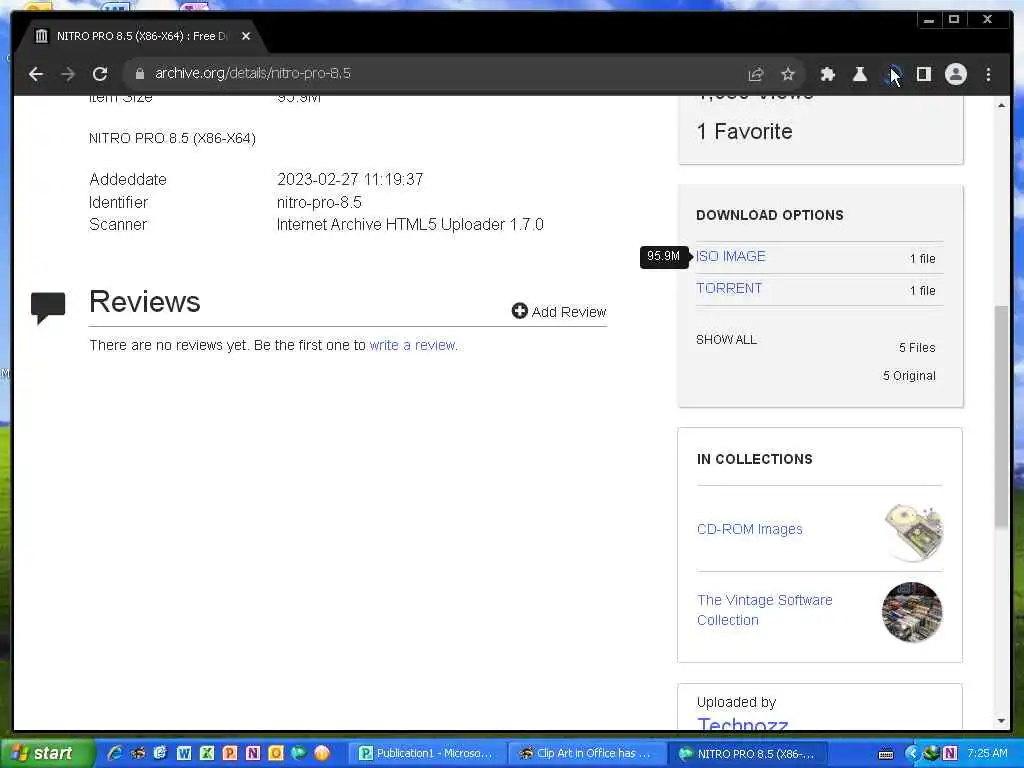Screen dimensions: 1024x768
Task: Toggle the browser side panel icon
Action: pyautogui.click(x=923, y=74)
